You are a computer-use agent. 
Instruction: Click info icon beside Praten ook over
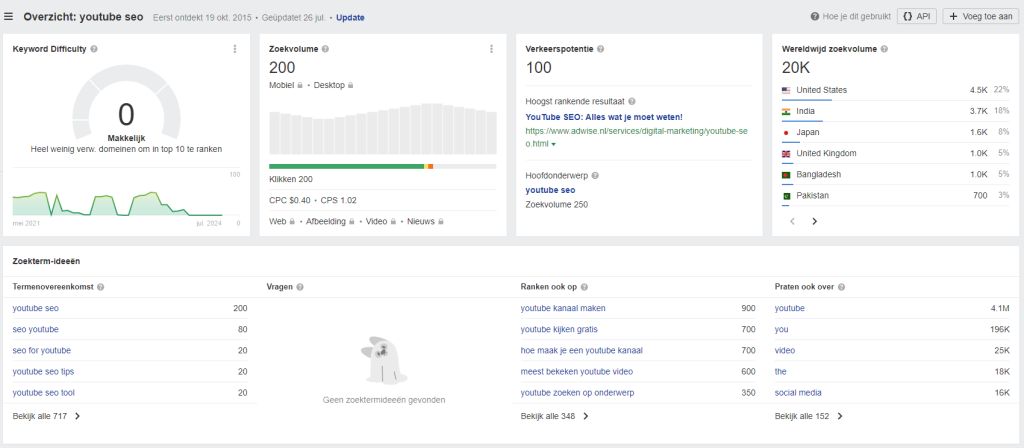(841, 287)
